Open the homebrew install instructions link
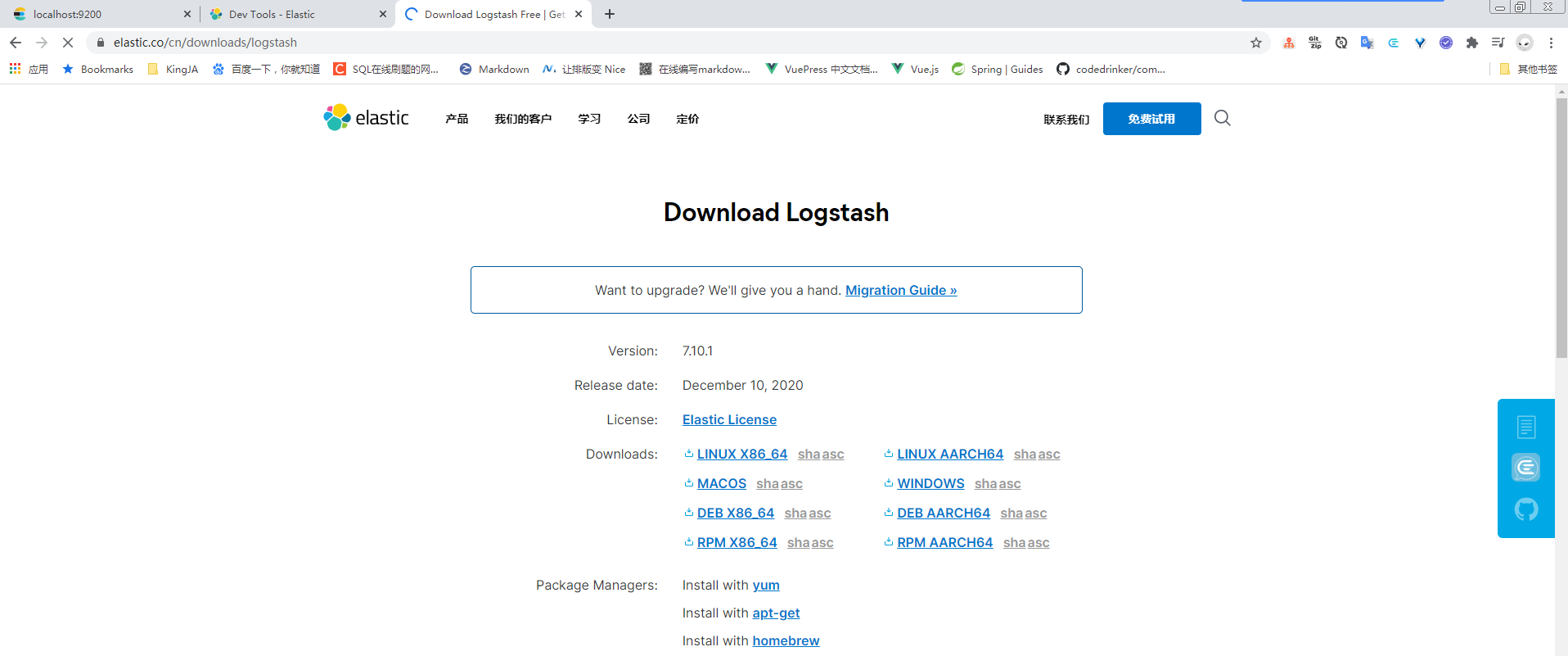This screenshot has width=1568, height=656. tap(786, 640)
